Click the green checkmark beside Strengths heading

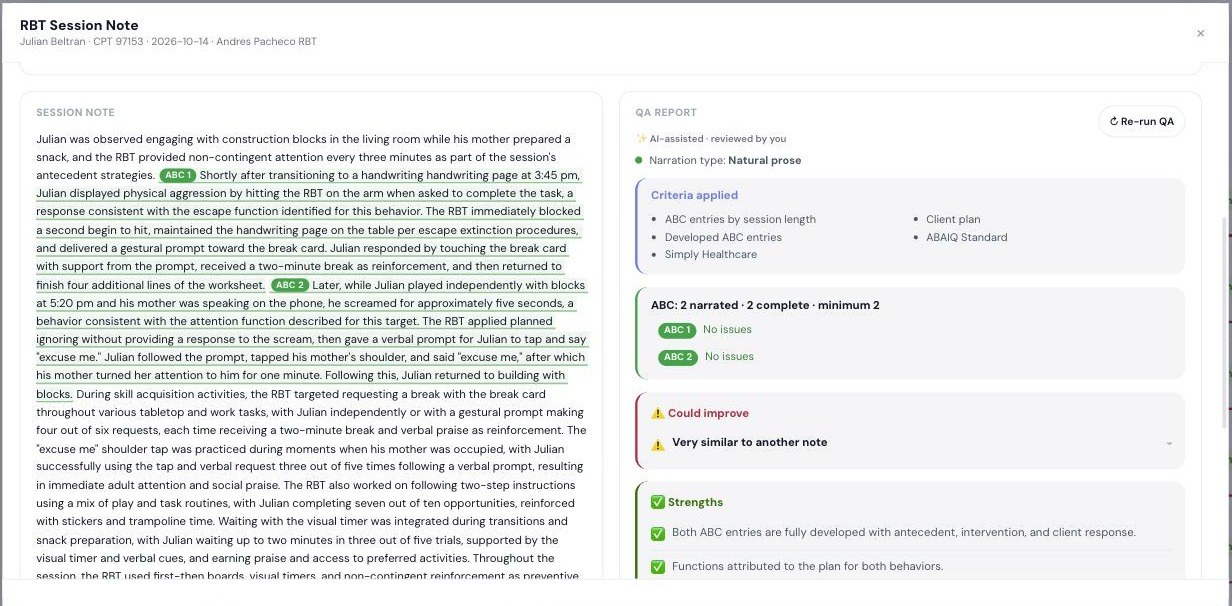coord(657,502)
